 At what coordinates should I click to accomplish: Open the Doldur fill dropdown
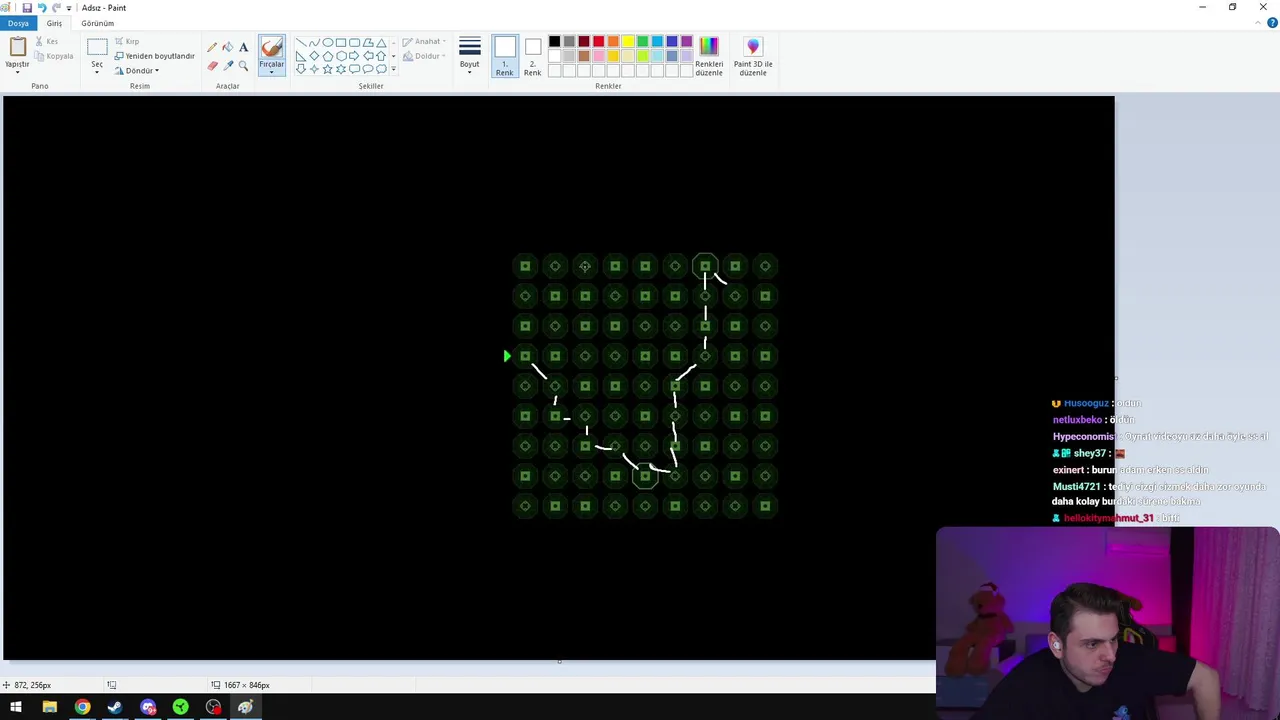click(x=423, y=56)
